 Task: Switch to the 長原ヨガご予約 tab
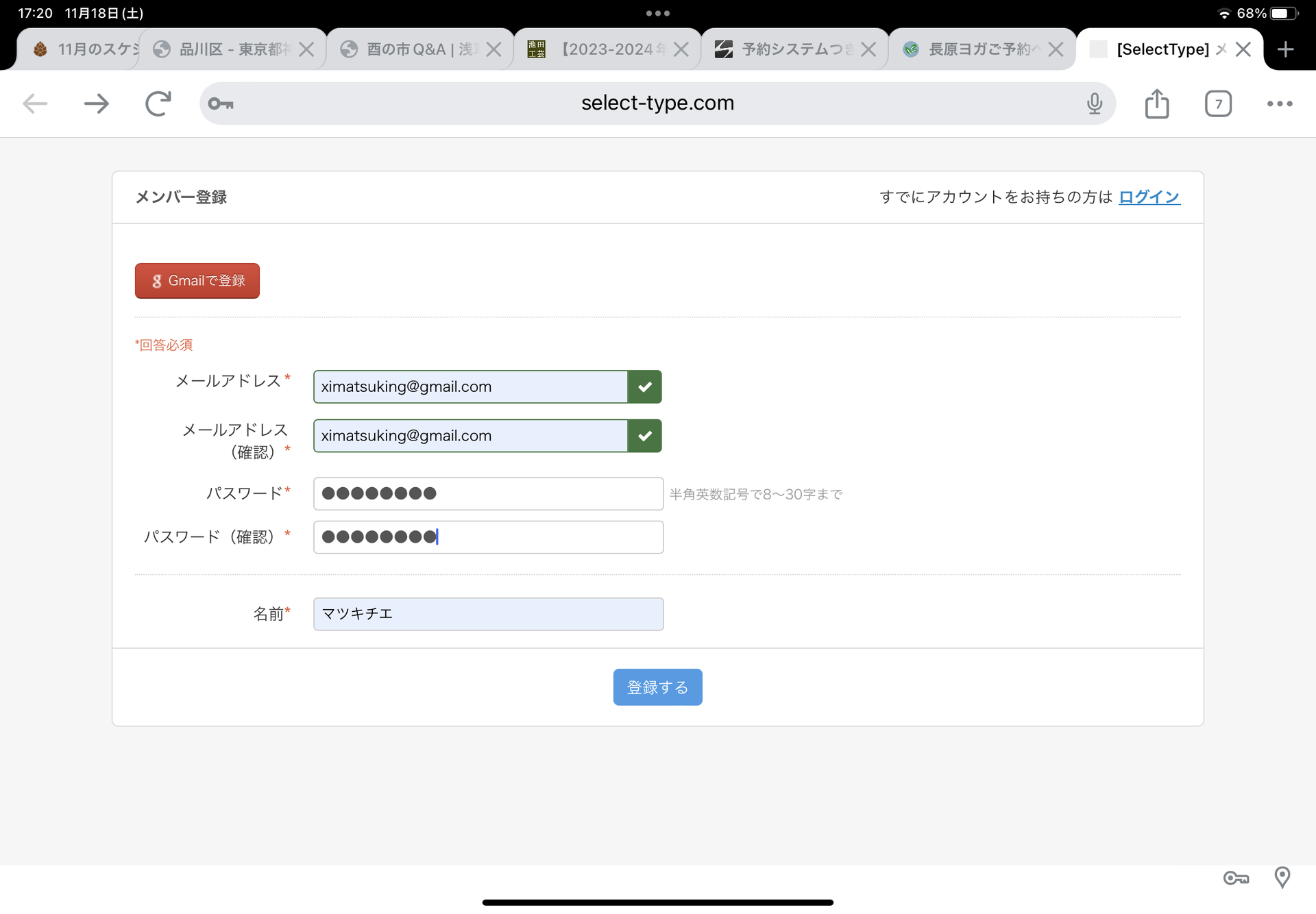[972, 49]
